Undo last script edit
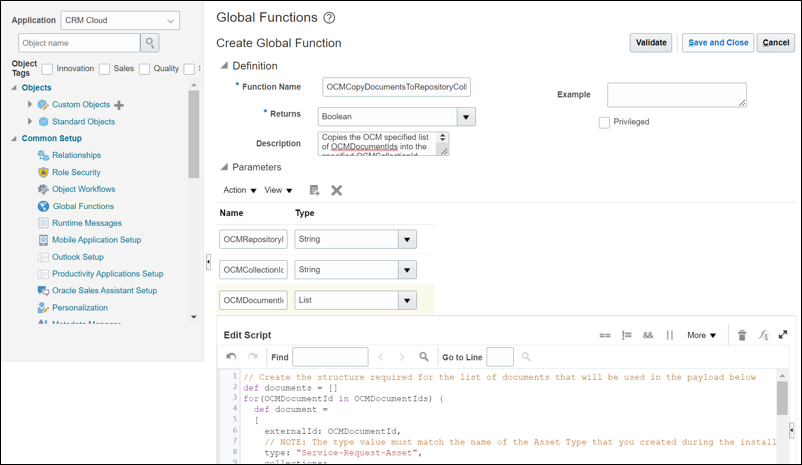This screenshot has height=465, width=802. click(x=231, y=357)
